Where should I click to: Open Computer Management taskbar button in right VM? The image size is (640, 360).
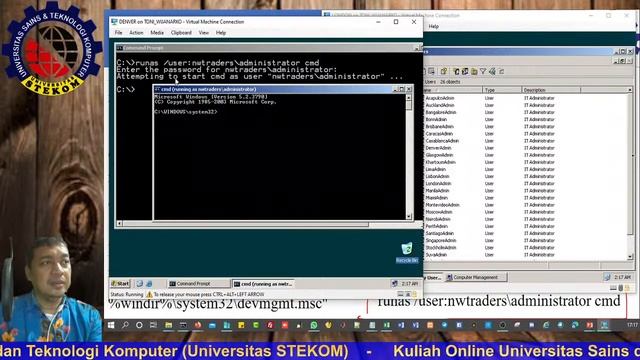(476, 277)
